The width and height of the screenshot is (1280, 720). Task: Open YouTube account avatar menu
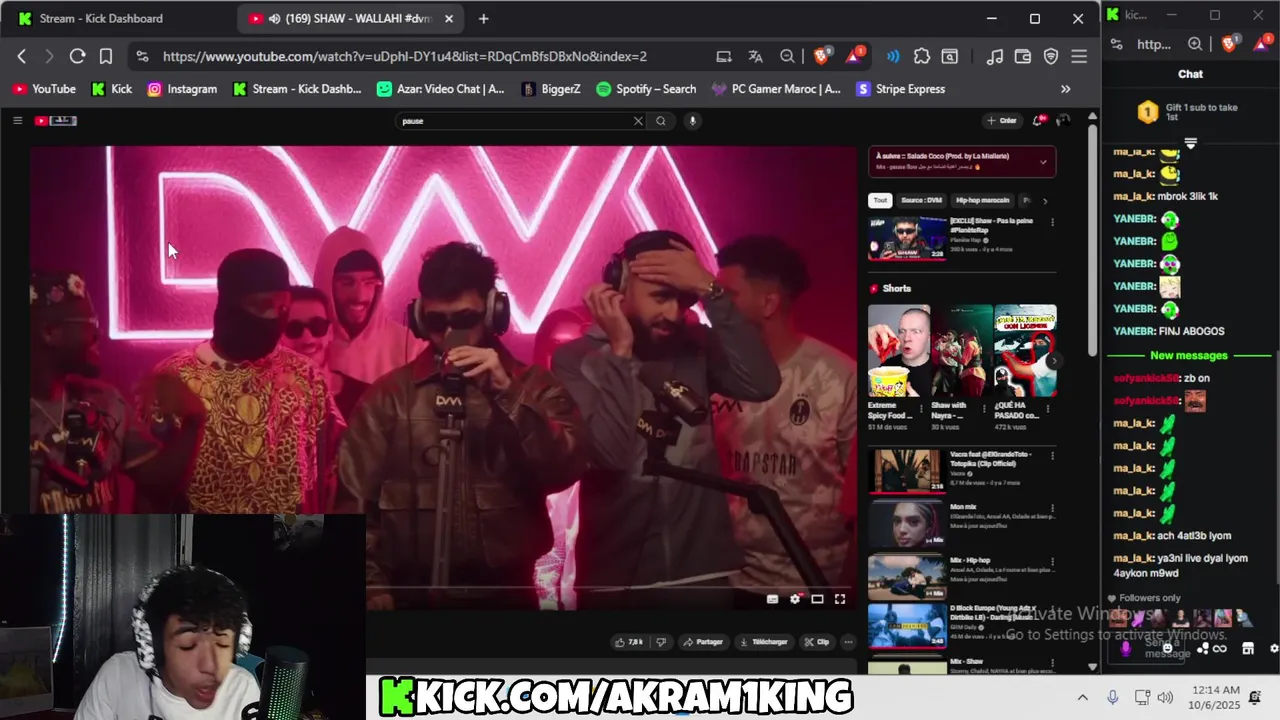[1063, 120]
